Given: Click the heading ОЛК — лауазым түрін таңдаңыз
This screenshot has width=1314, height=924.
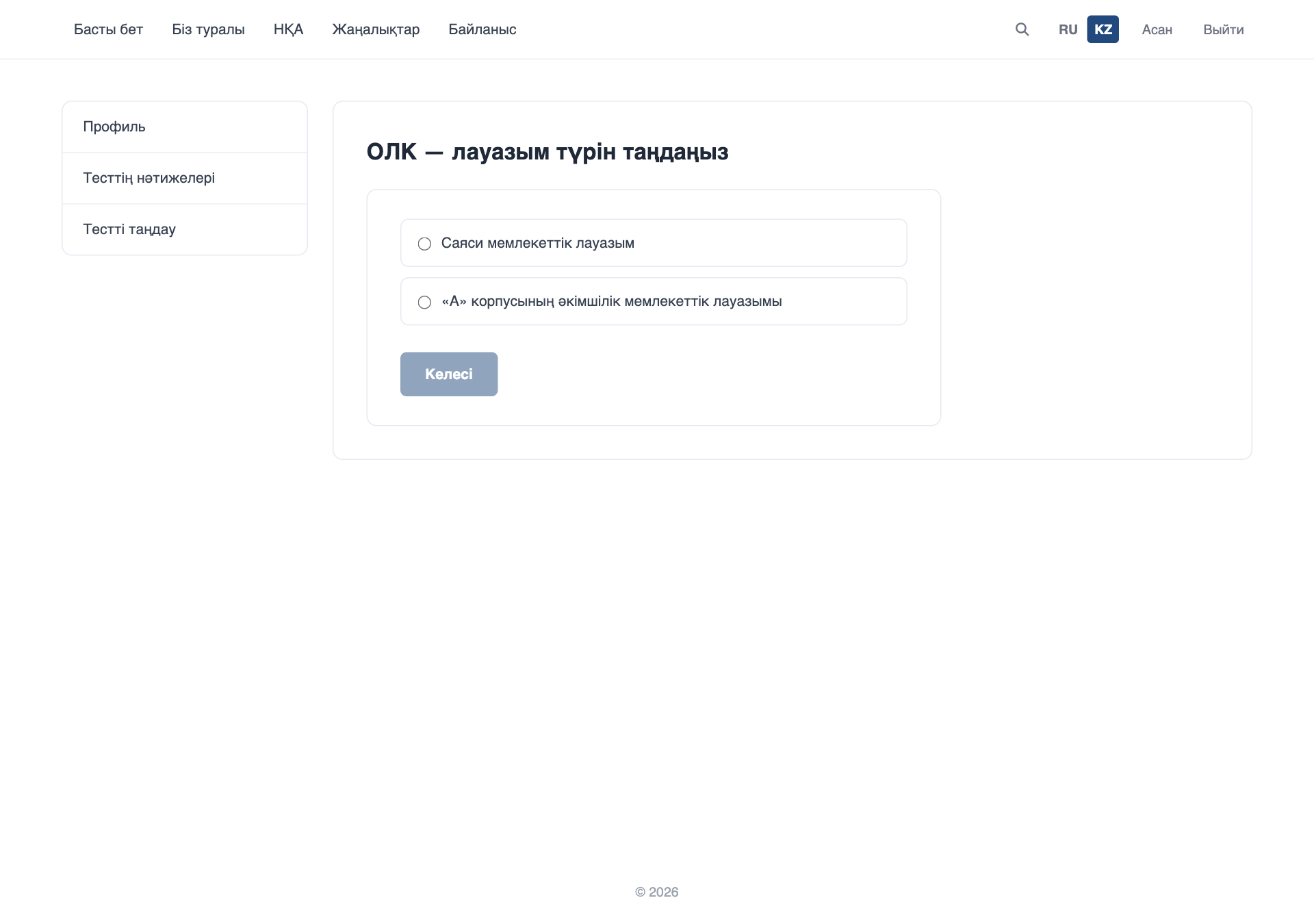Looking at the screenshot, I should click(547, 152).
